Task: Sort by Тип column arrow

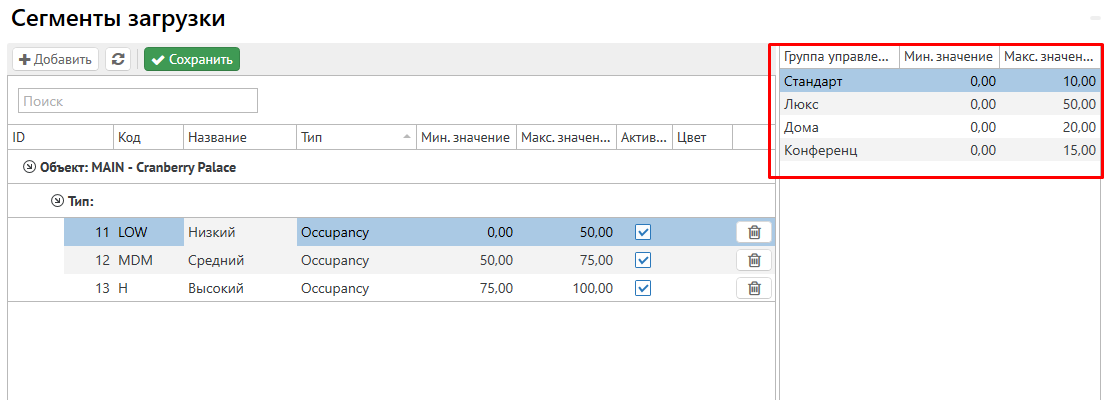Action: [407, 137]
